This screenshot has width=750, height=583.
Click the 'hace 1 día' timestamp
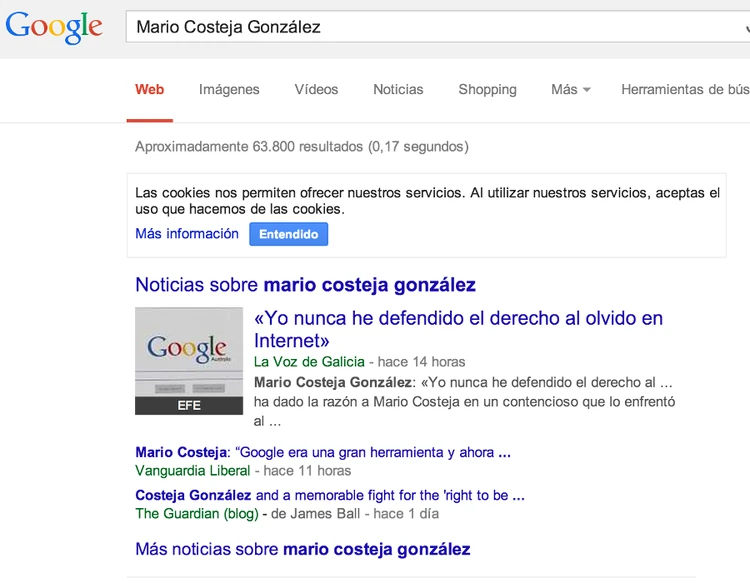(x=406, y=514)
